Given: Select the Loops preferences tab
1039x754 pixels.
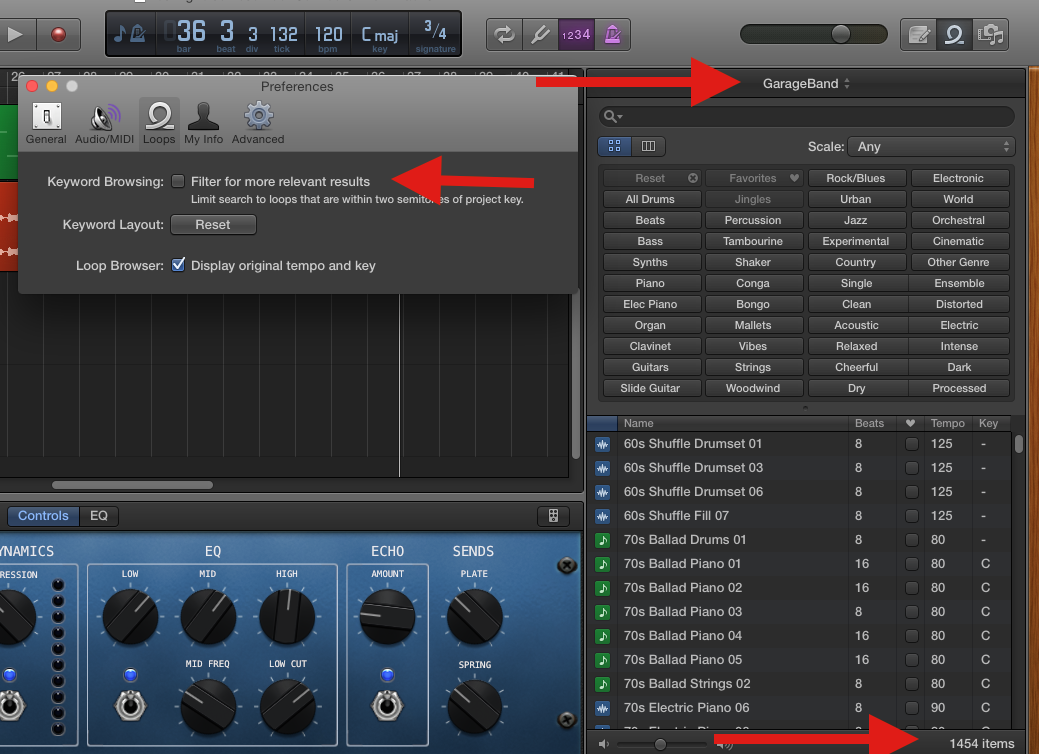Looking at the screenshot, I should coord(159,123).
